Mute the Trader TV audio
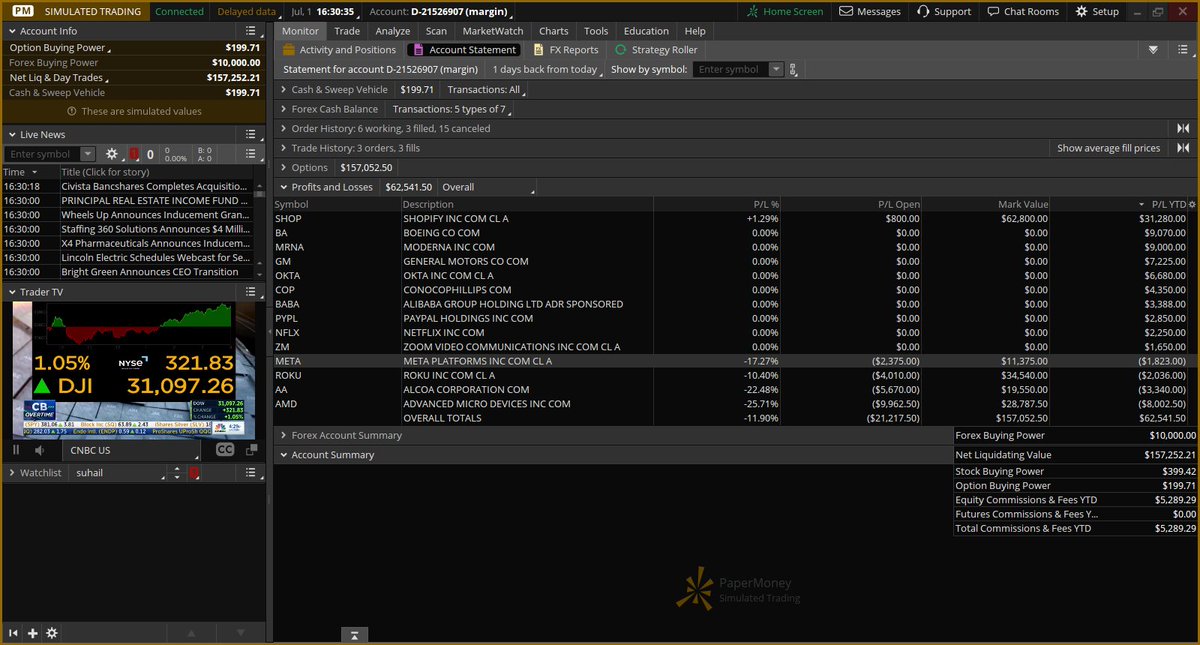This screenshot has width=1200, height=645. pos(40,450)
